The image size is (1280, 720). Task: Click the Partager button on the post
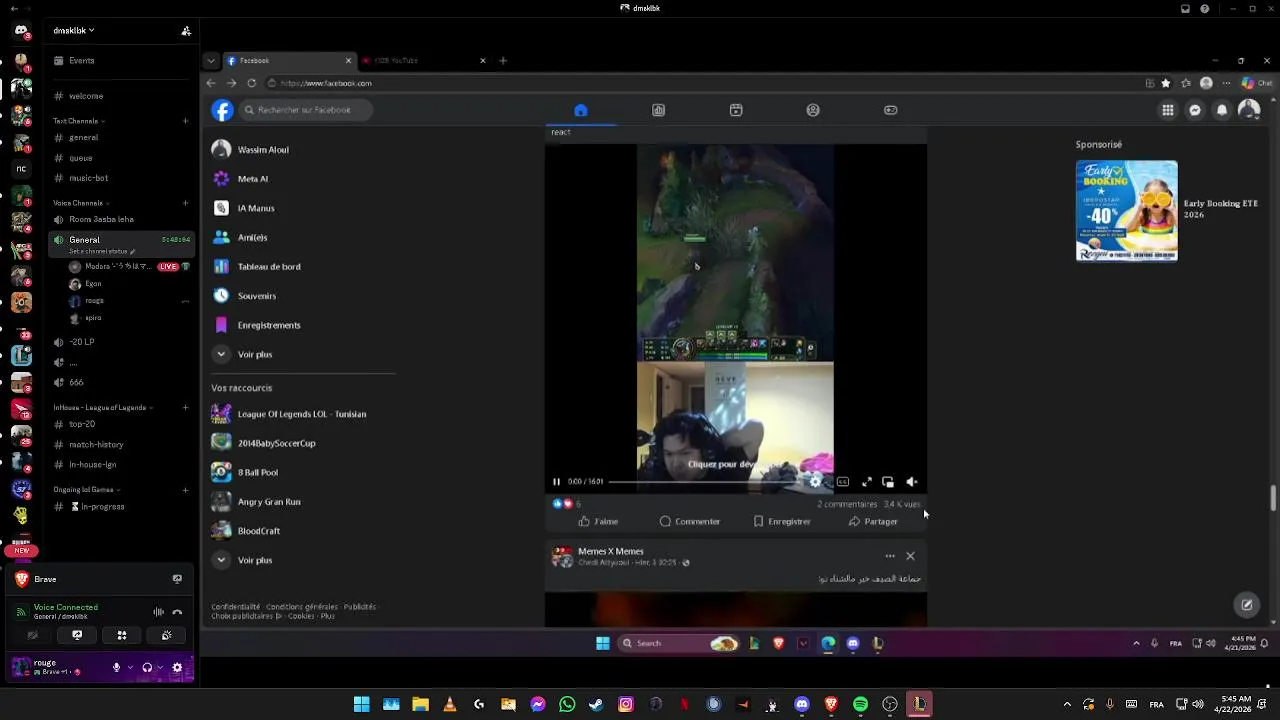point(873,521)
